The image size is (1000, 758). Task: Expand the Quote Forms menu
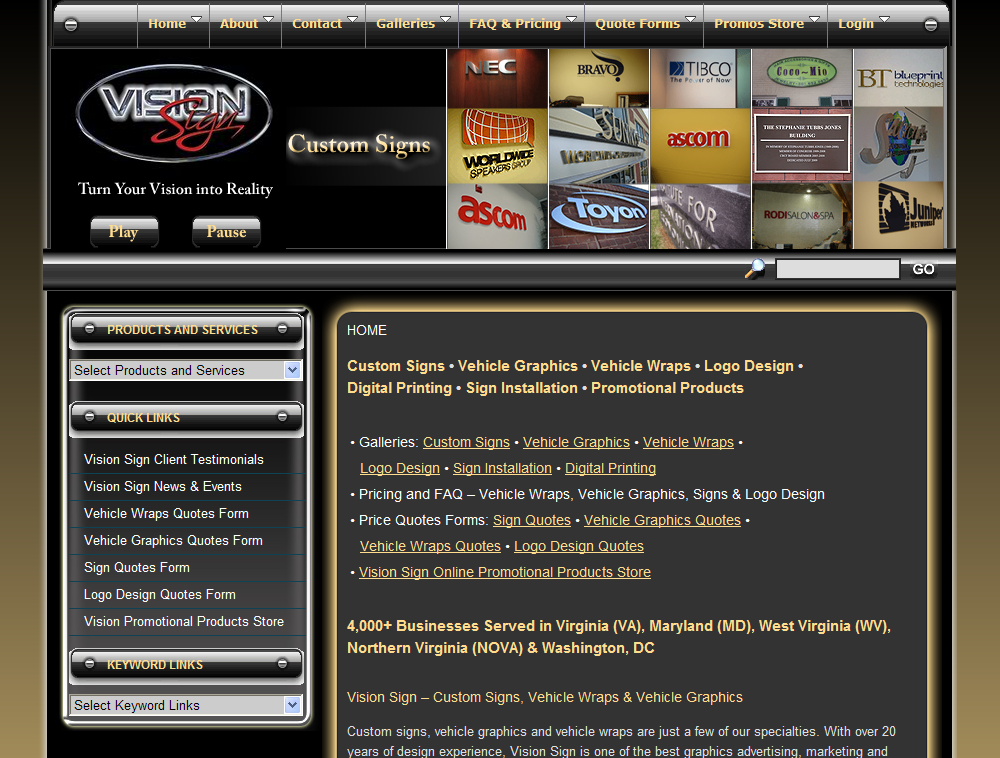pos(645,23)
